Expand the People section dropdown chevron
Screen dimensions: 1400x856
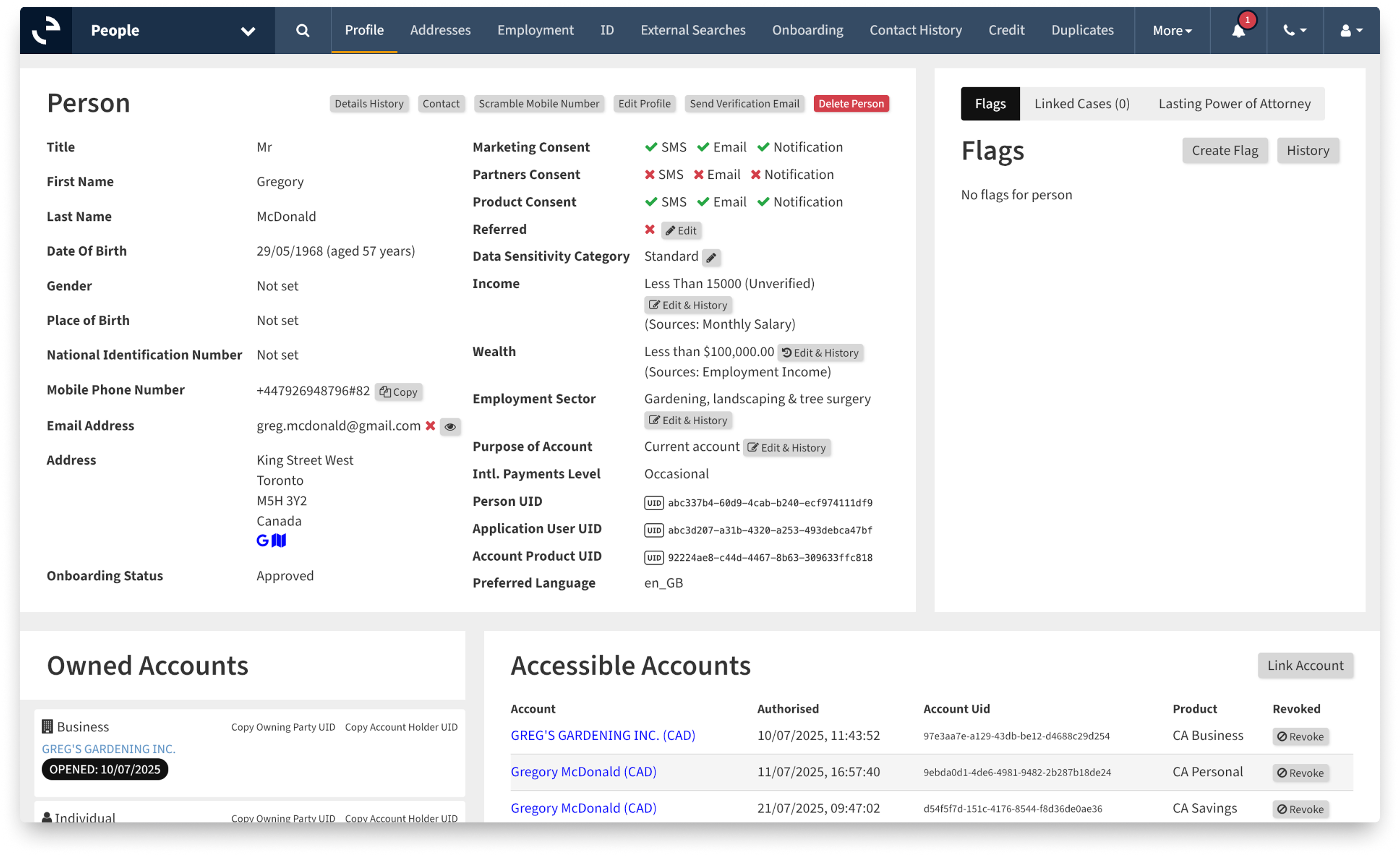tap(248, 31)
